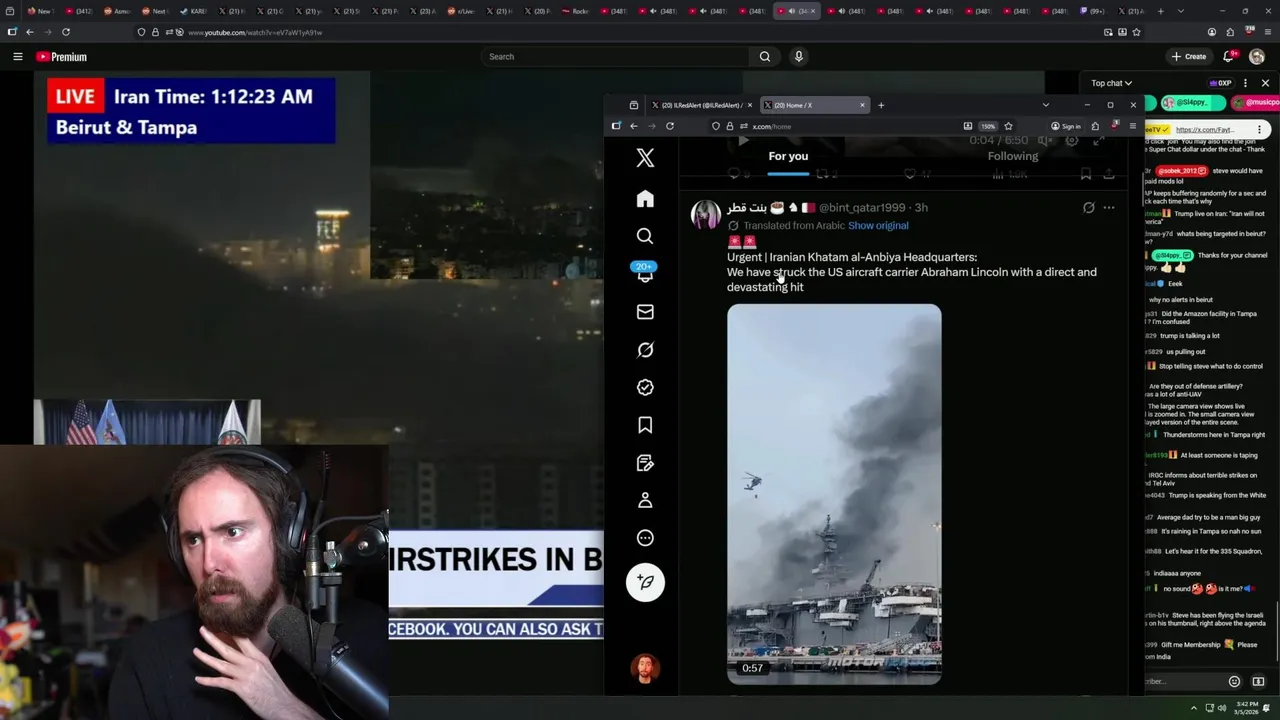Open live chat three-dot options menu
The width and height of the screenshot is (1280, 720).
tap(1245, 83)
